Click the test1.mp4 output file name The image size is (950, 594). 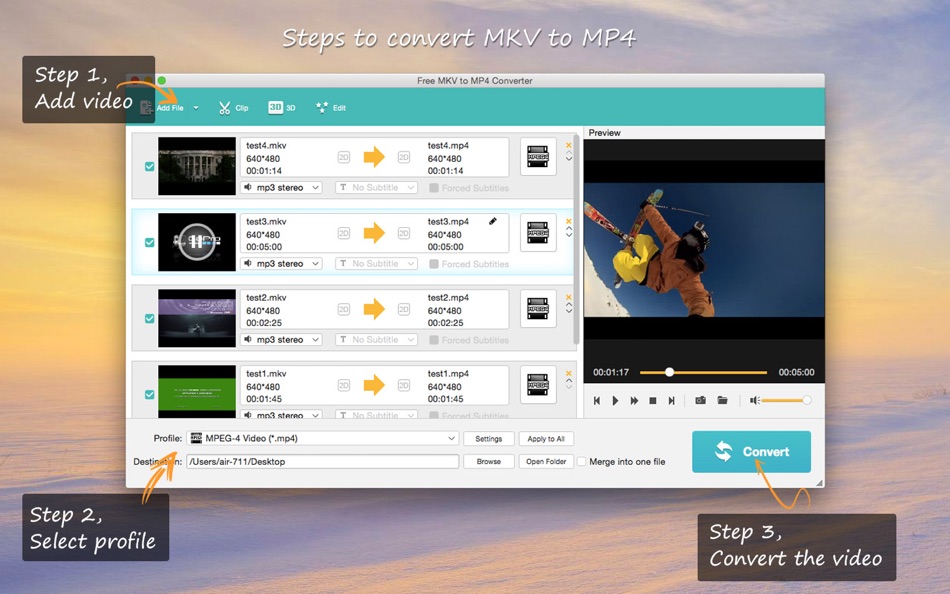448,373
